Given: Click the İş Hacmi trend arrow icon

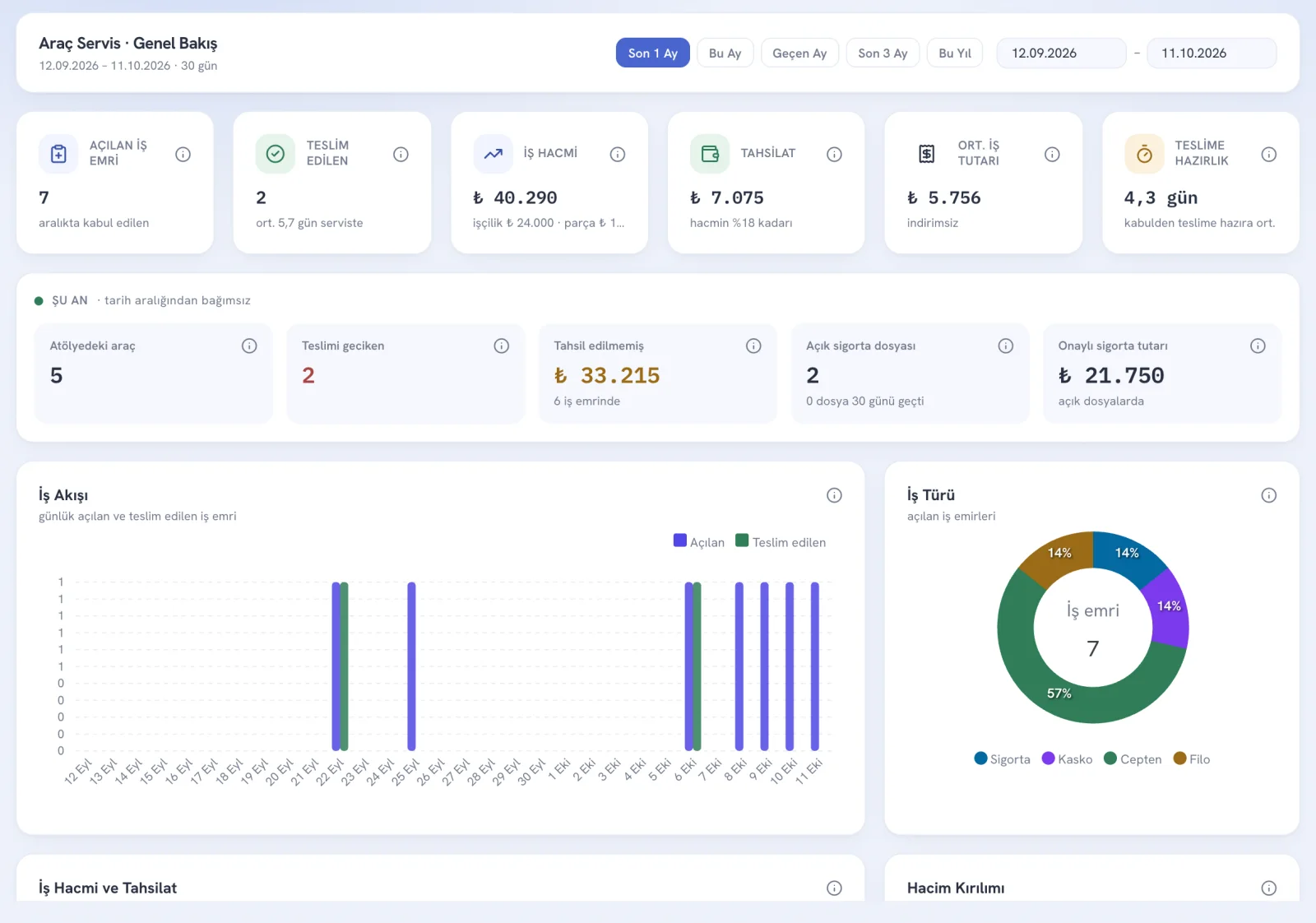Looking at the screenshot, I should pyautogui.click(x=493, y=154).
